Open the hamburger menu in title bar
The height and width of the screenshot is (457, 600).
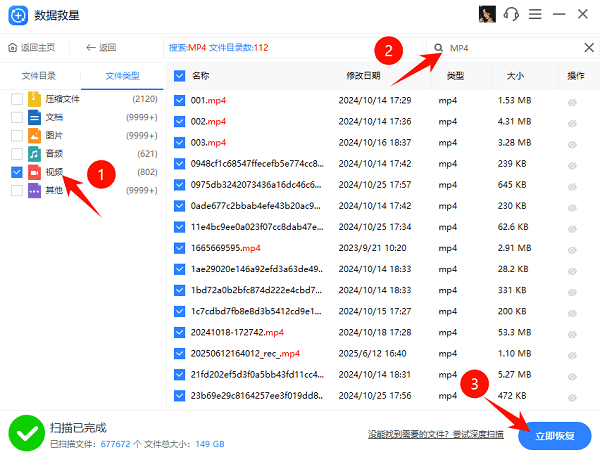point(536,15)
